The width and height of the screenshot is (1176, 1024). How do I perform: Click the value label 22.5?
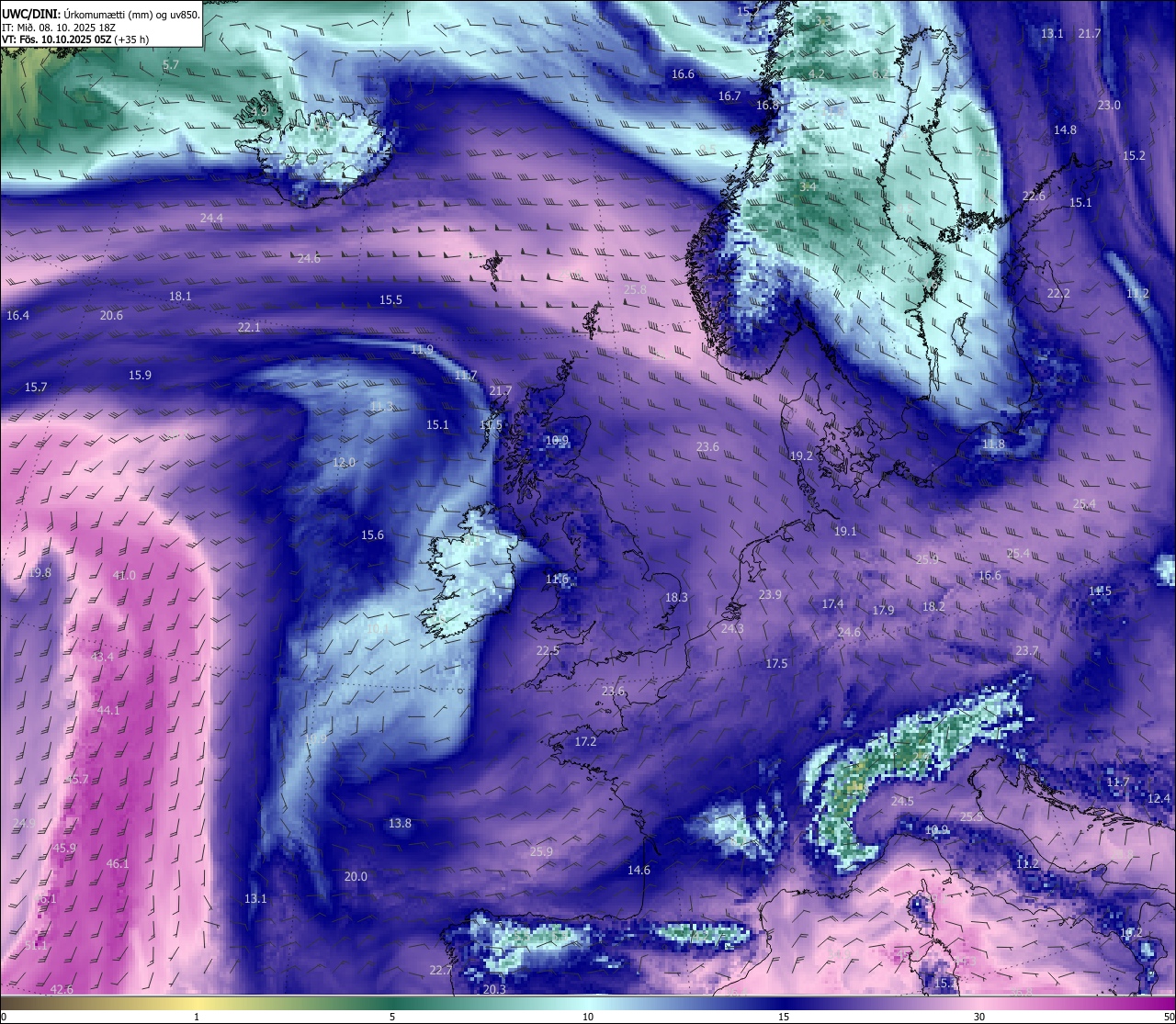click(x=548, y=650)
